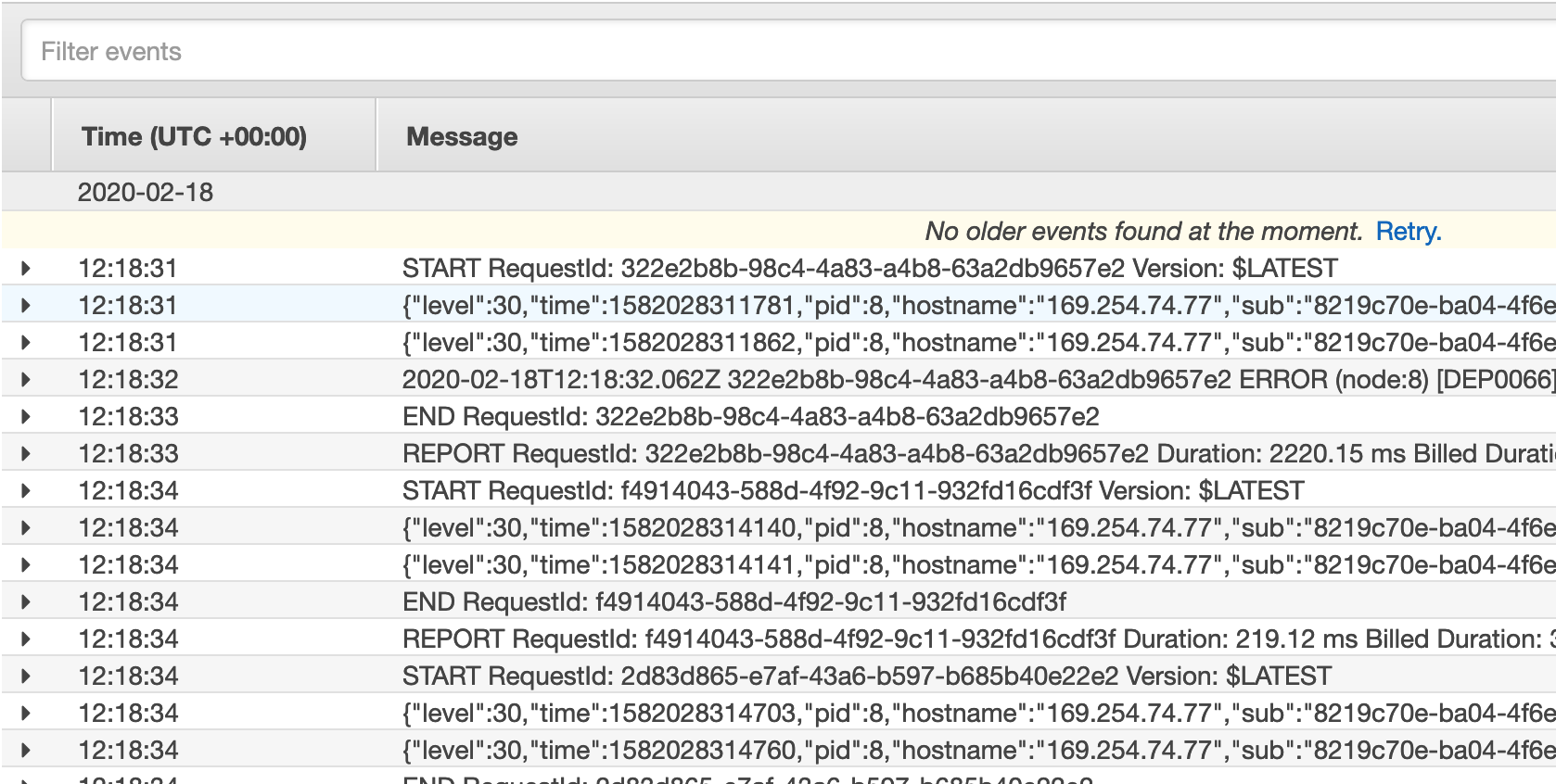Expand the log entry with time 1582028311862
The height and width of the screenshot is (784, 1556).
coord(26,343)
